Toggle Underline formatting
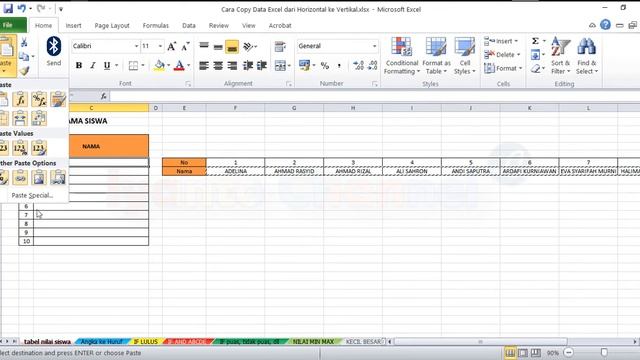 [x=107, y=65]
